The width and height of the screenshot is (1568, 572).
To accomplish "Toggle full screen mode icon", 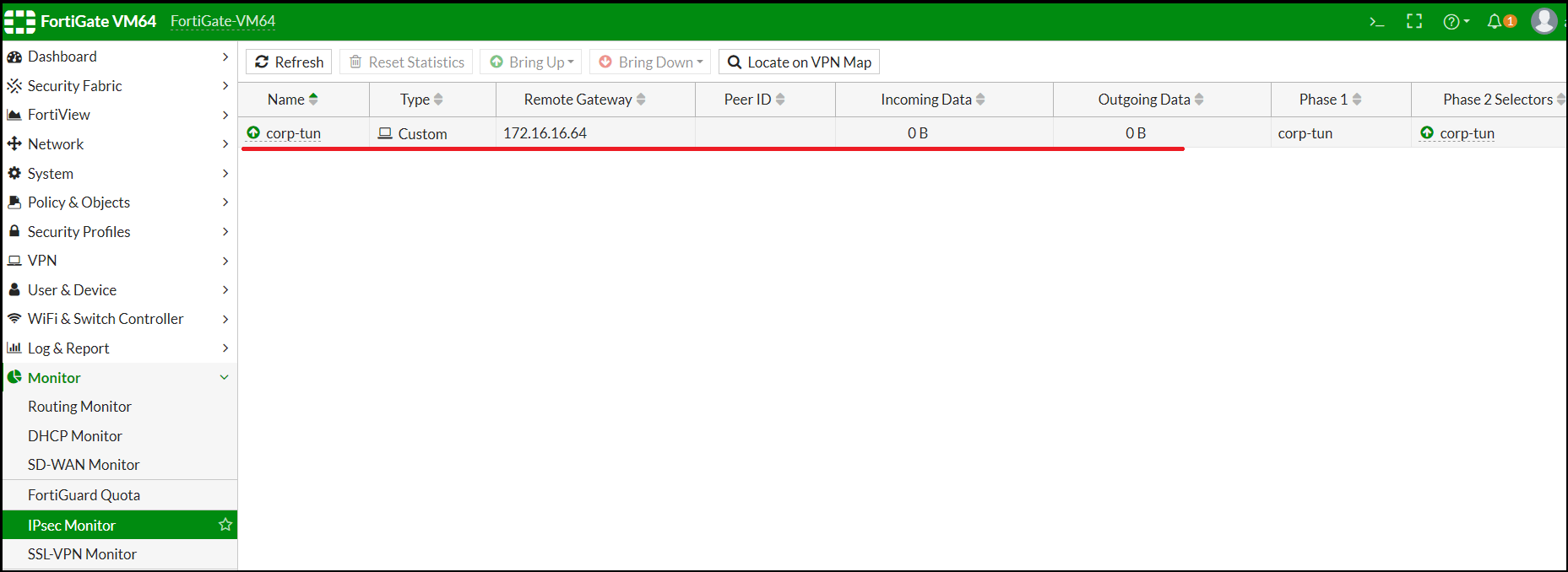I will pos(1414,22).
